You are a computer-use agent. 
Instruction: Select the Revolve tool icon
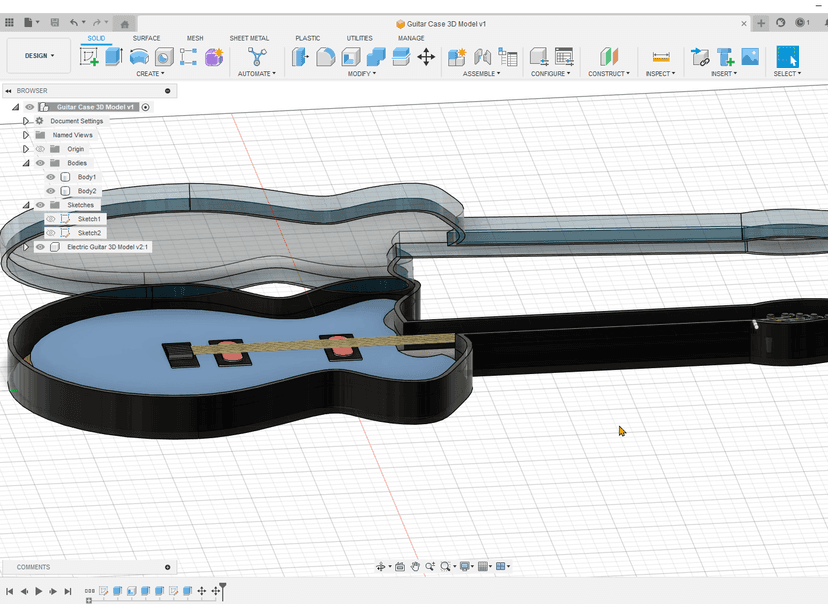139,57
